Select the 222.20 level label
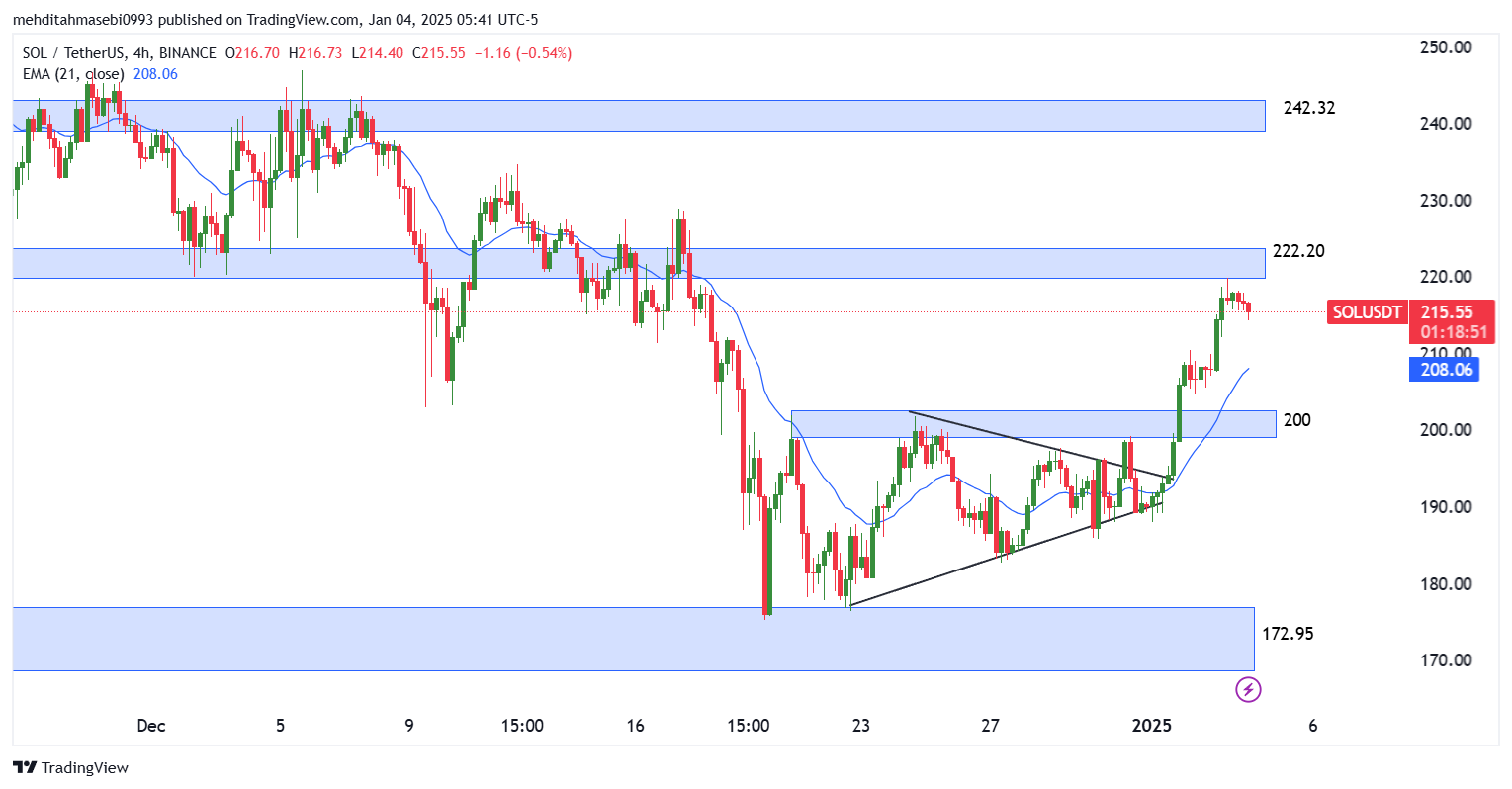 coord(1298,251)
